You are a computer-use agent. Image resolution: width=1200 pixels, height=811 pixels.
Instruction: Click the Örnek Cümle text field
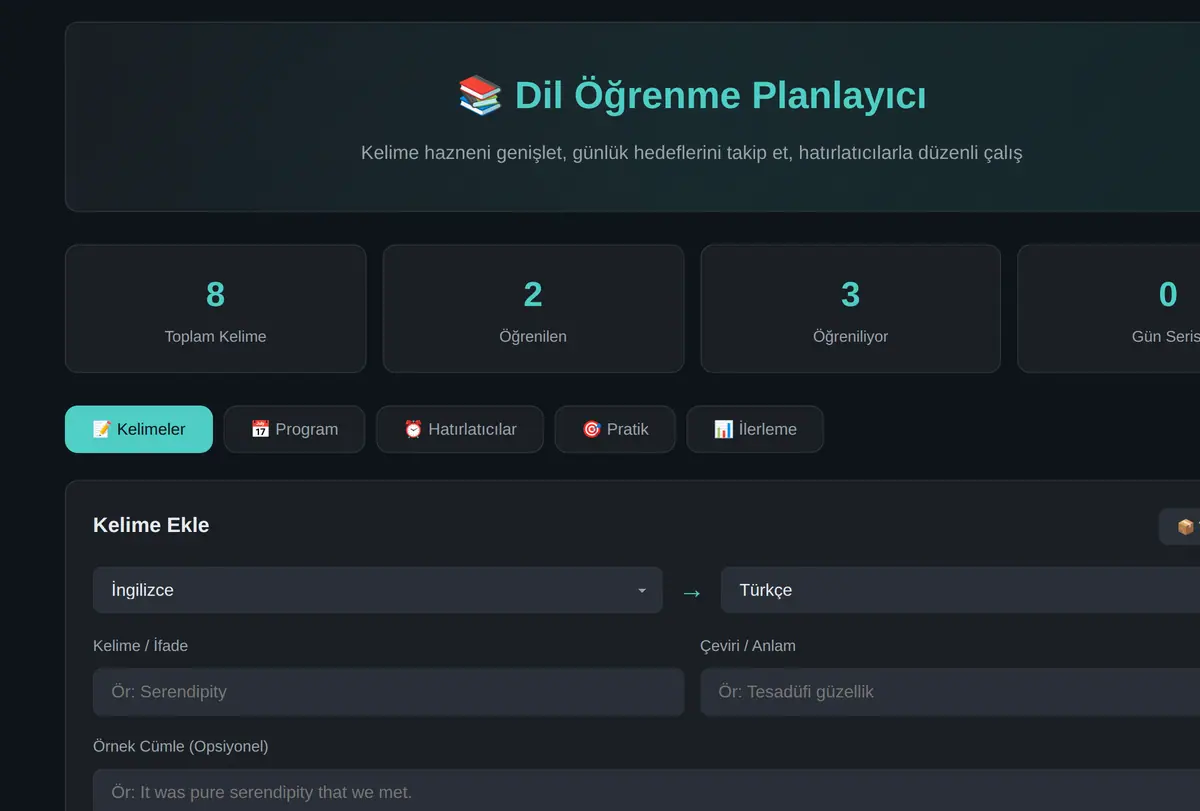coord(646,791)
